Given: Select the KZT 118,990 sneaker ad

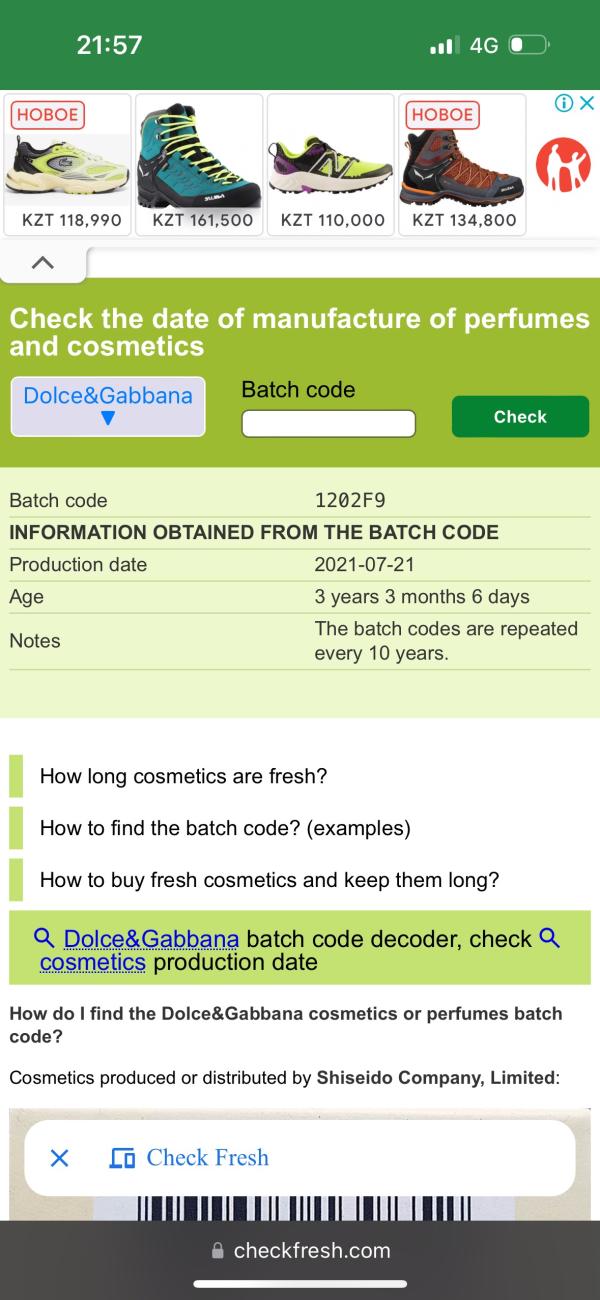Looking at the screenshot, I should coord(68,165).
